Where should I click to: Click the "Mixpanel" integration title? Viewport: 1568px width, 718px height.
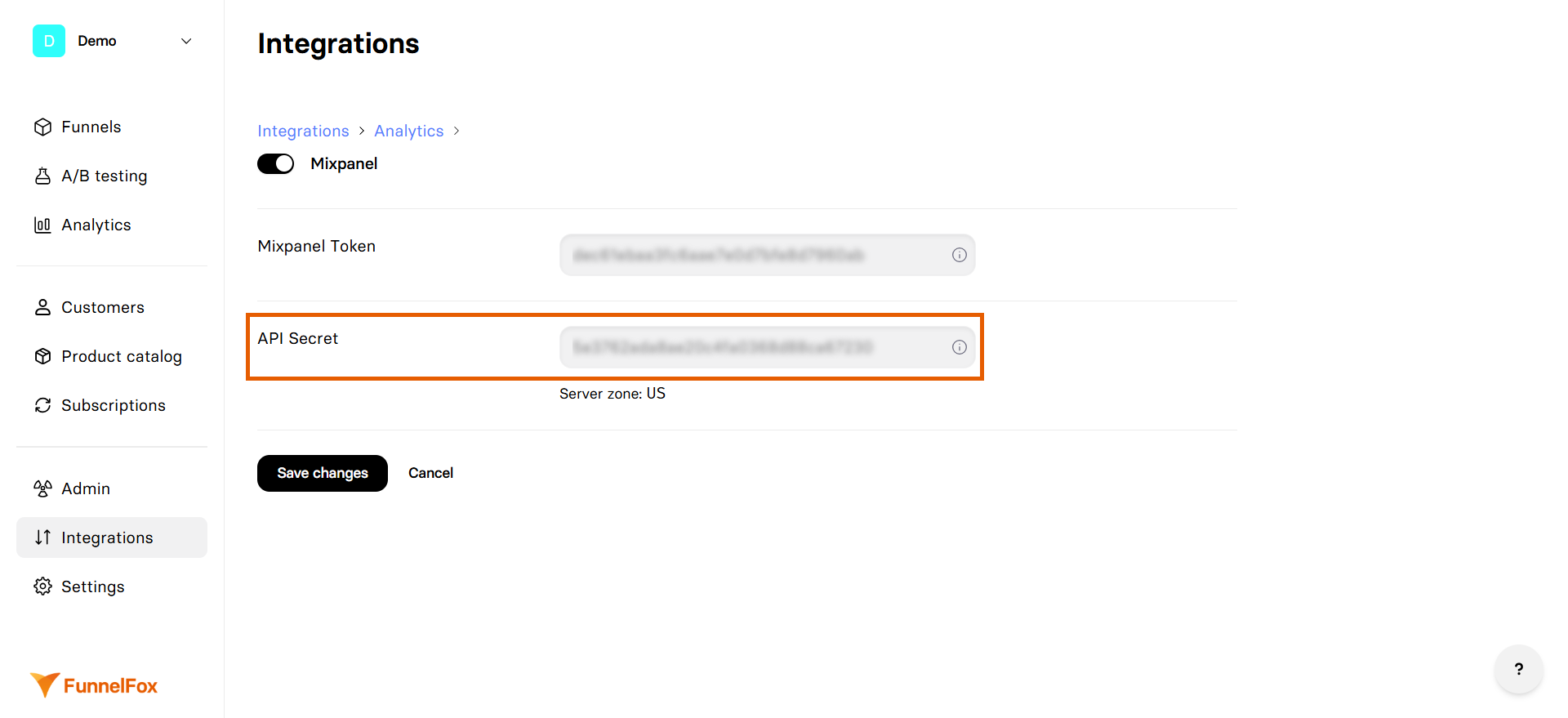tap(344, 163)
